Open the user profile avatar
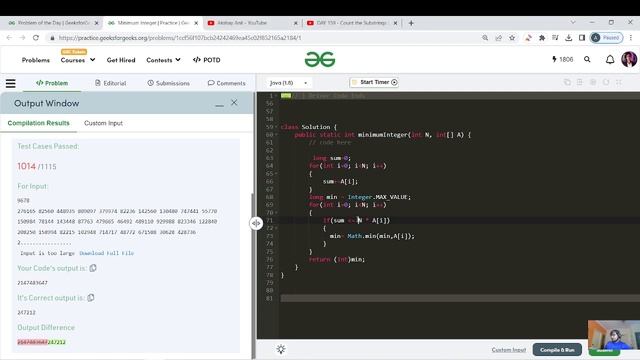 point(629,60)
